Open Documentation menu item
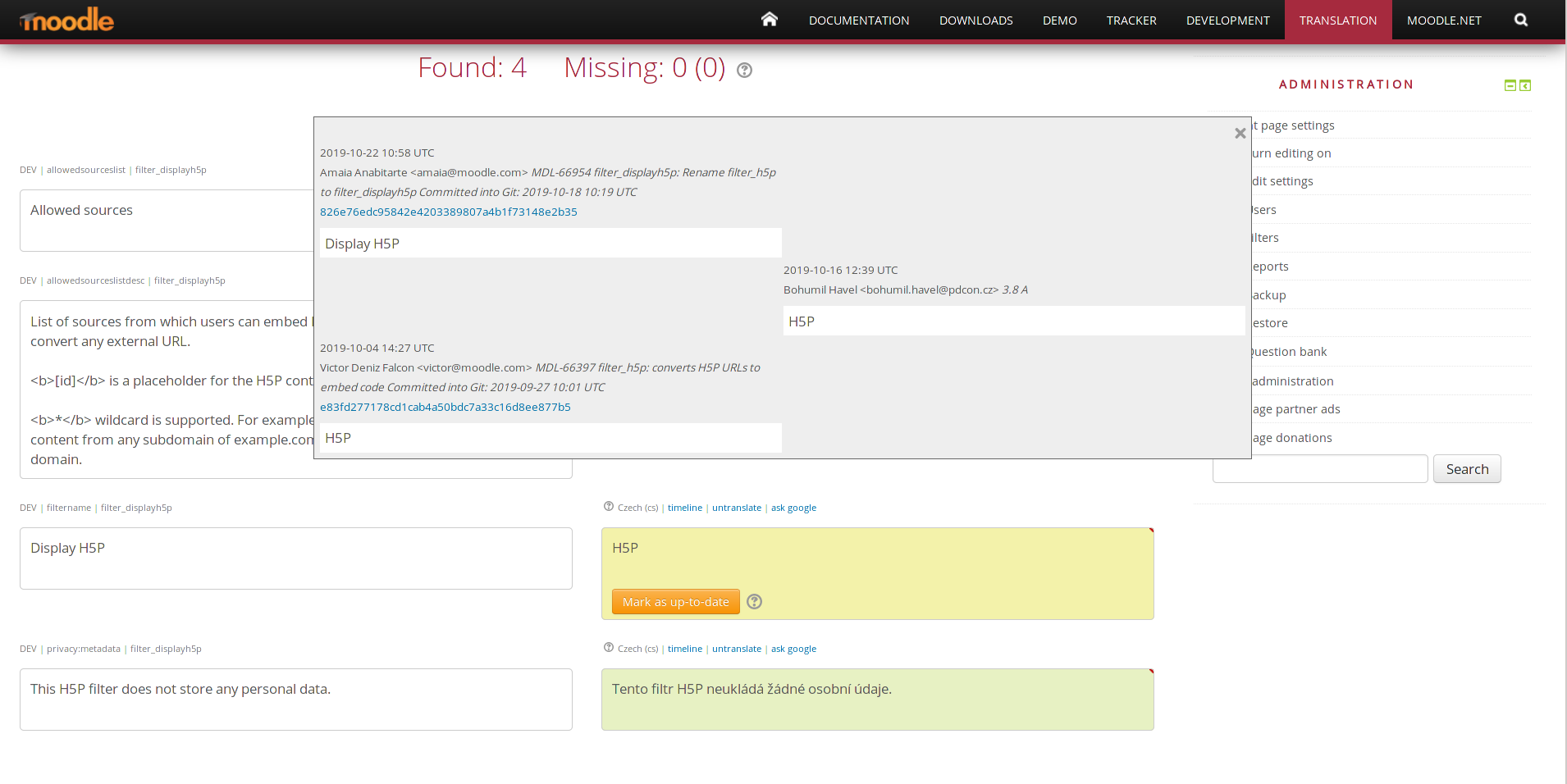1567x784 pixels. pos(859,21)
